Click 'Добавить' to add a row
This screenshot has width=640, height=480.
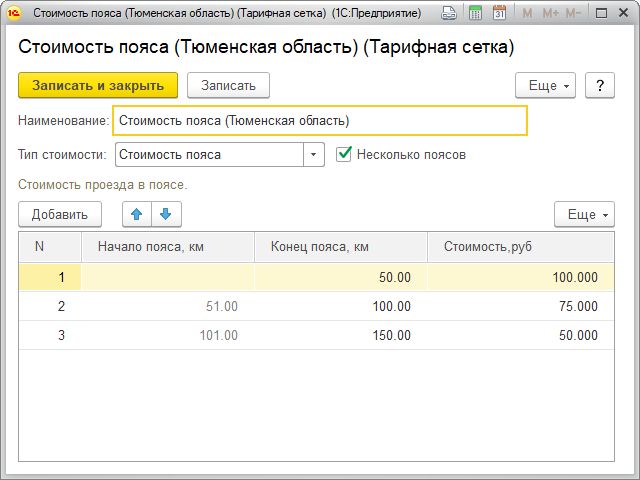pos(60,214)
